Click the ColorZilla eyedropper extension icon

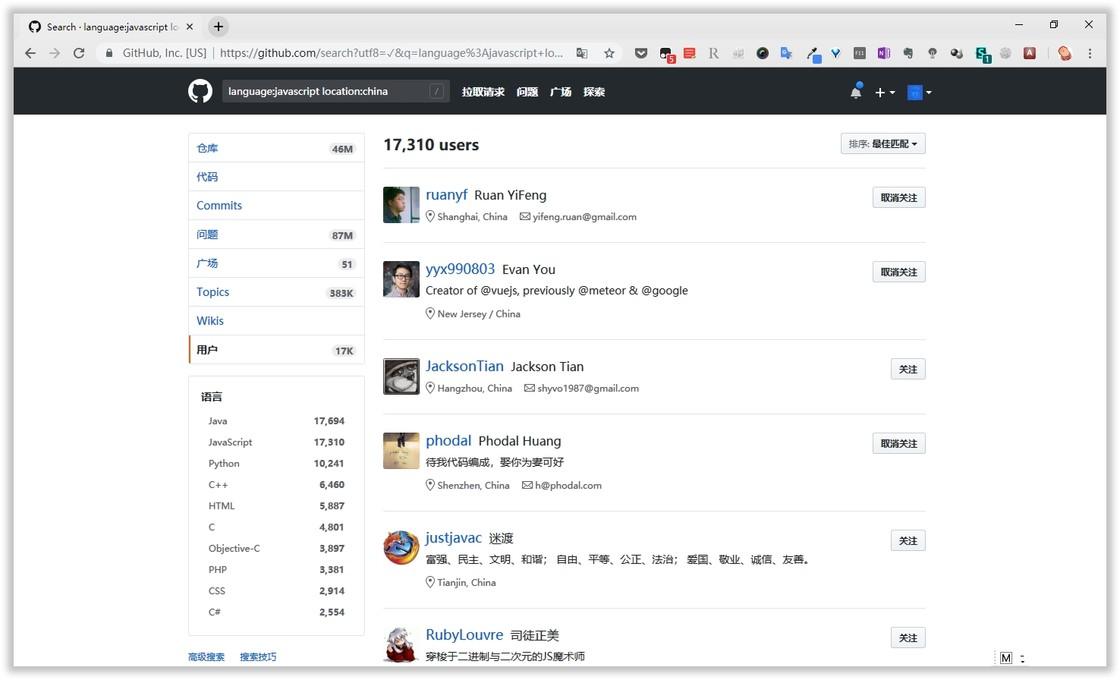point(811,52)
